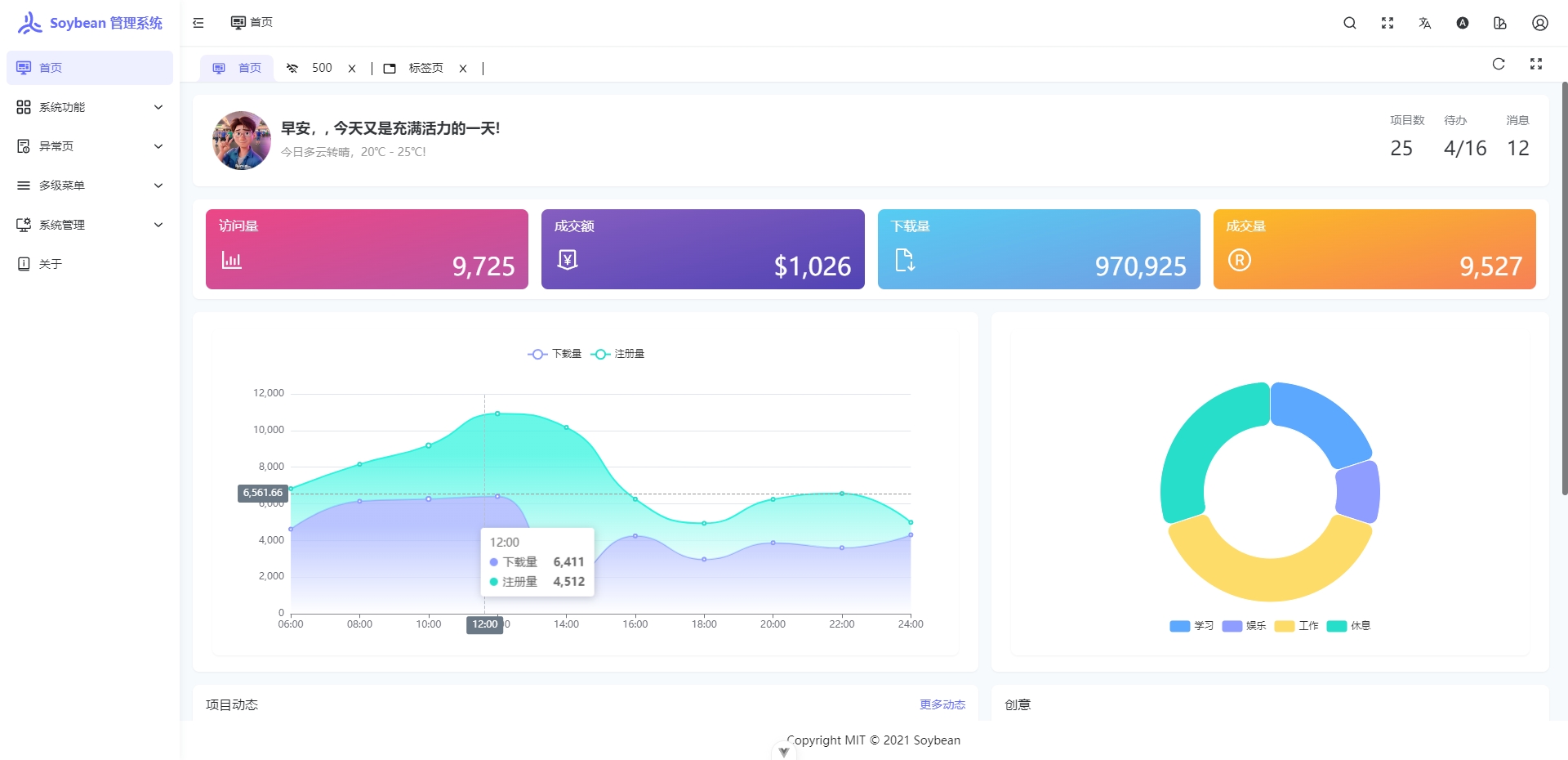Toggle 学习 in donut legend
The height and width of the screenshot is (760, 1568).
coord(1192,626)
